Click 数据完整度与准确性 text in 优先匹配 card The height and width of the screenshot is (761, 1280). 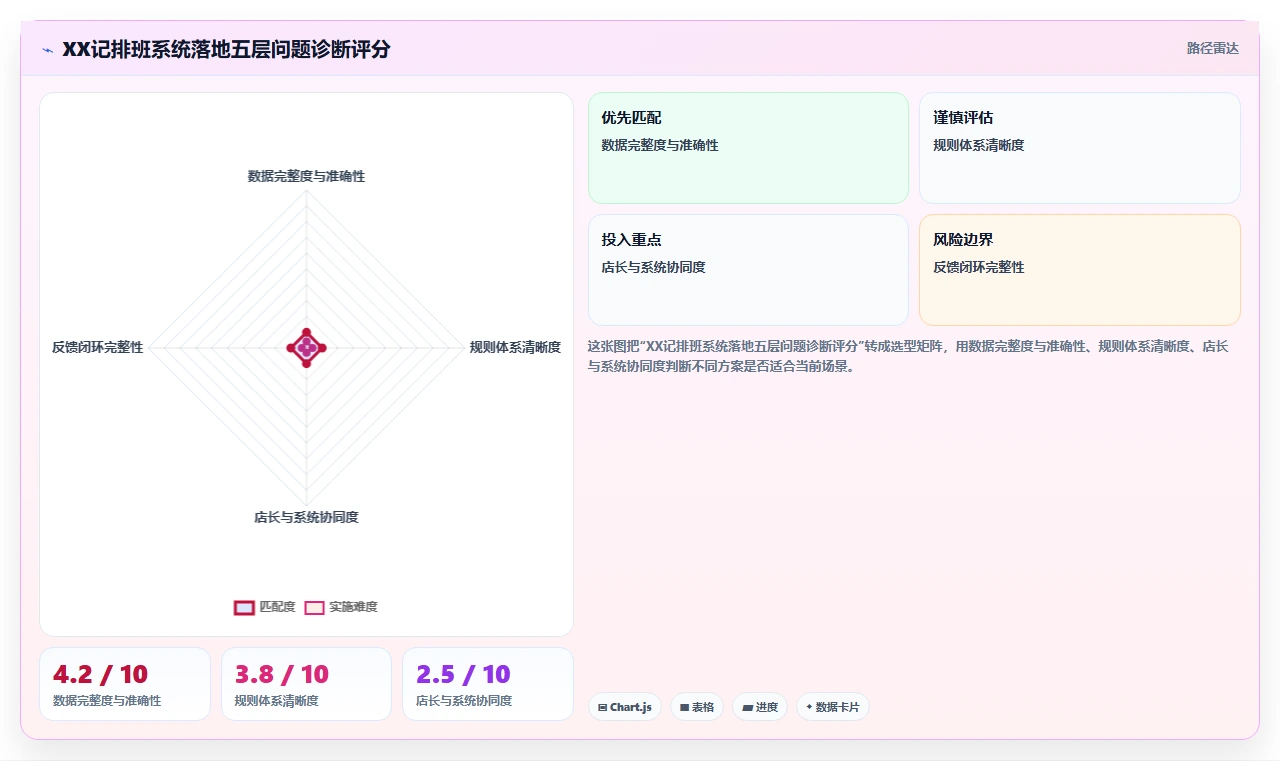(660, 145)
